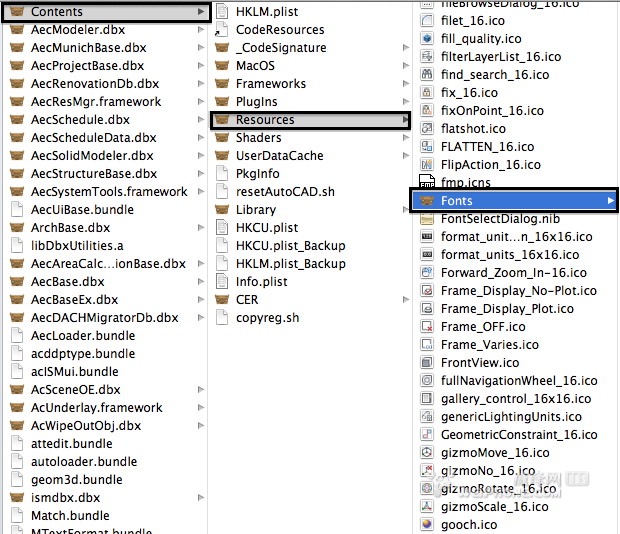Click the FlipAction_16.ico icon
This screenshot has height=534, width=620.
pyautogui.click(x=427, y=164)
